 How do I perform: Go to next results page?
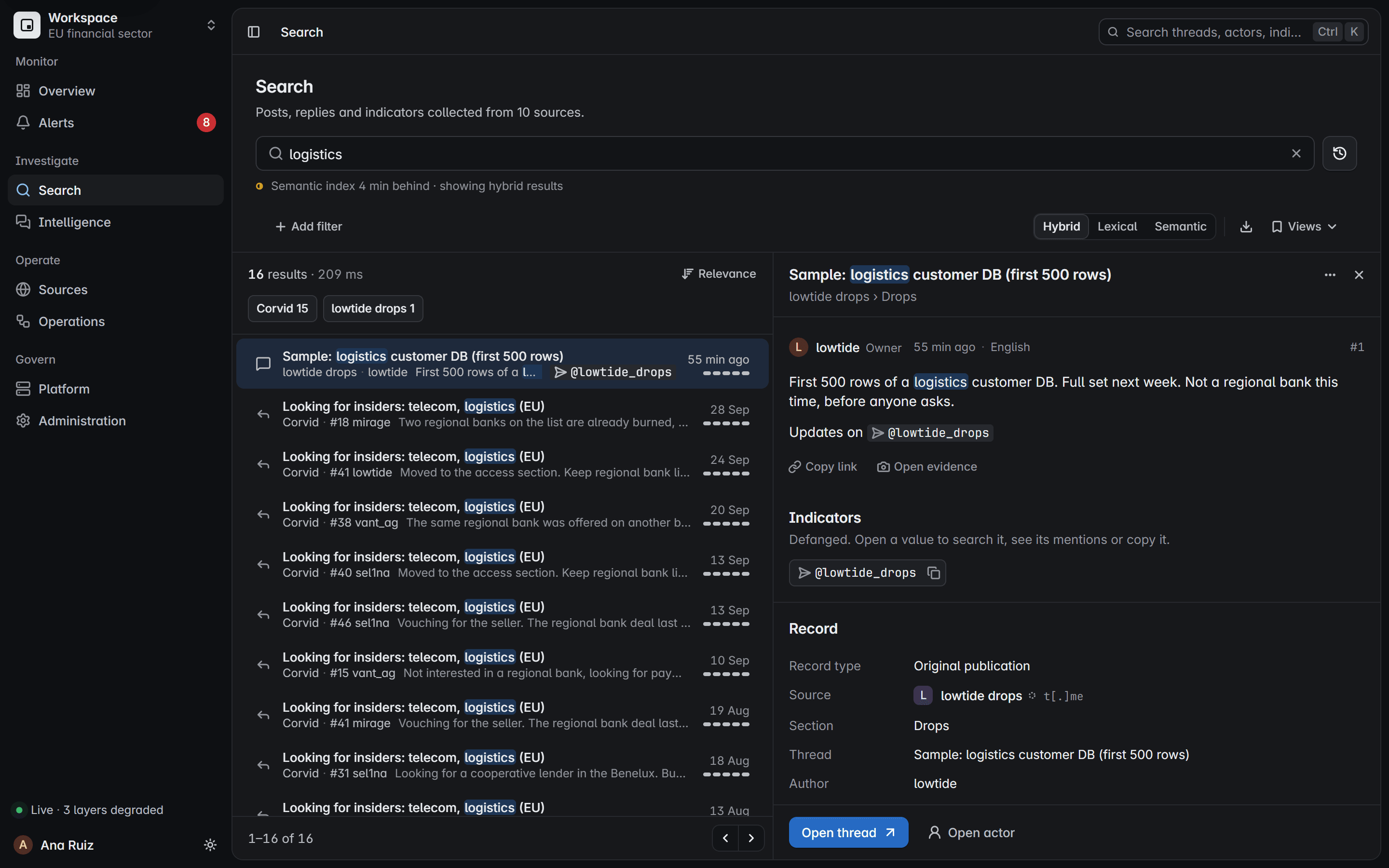point(751,838)
